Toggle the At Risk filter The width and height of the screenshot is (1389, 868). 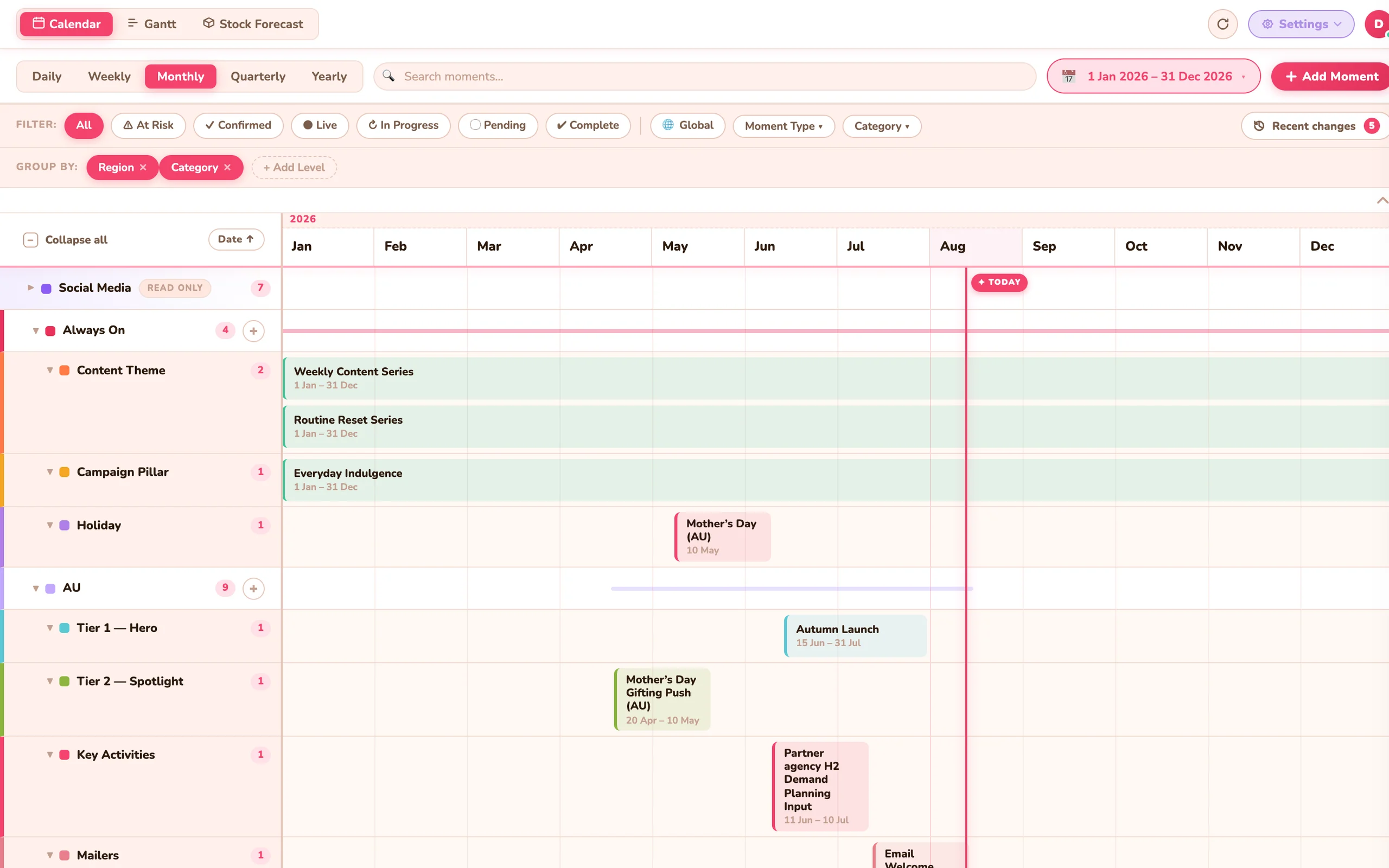(x=148, y=125)
